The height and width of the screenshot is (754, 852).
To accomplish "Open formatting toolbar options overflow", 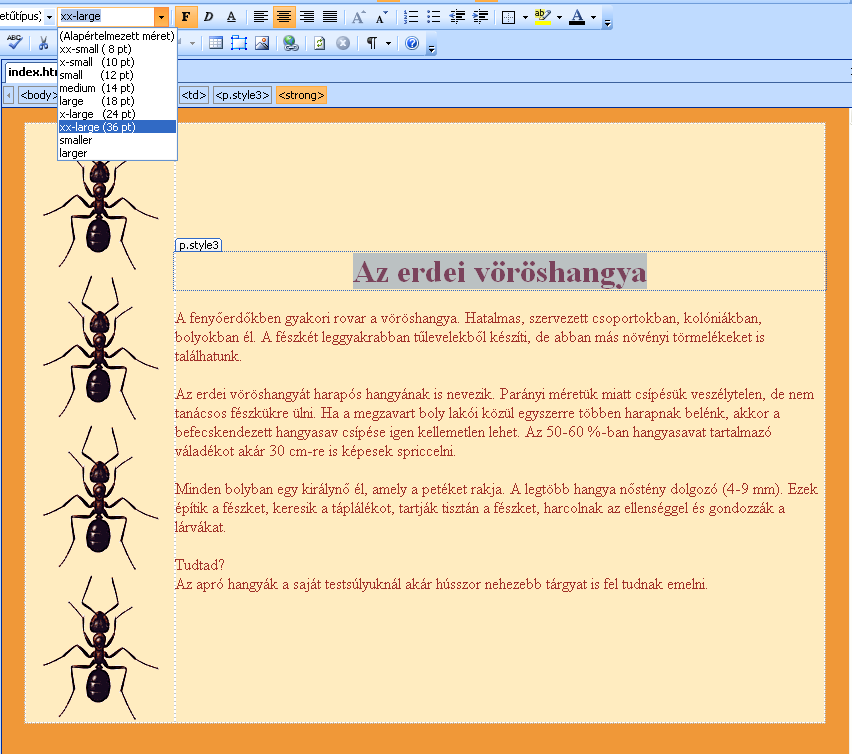I will pyautogui.click(x=607, y=21).
